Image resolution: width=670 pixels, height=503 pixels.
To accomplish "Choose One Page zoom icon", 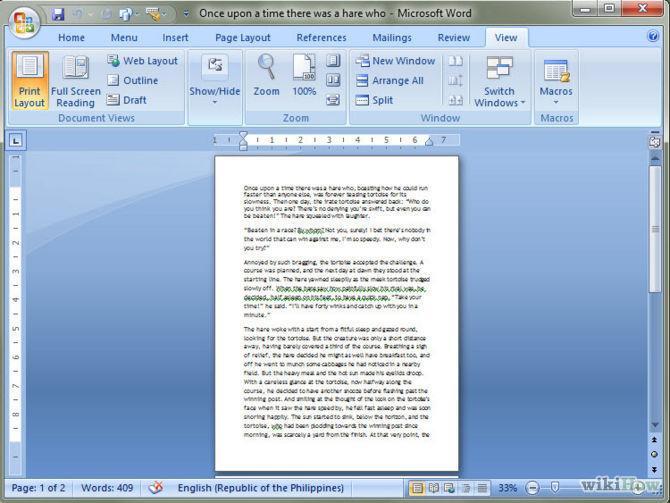I will tap(333, 61).
